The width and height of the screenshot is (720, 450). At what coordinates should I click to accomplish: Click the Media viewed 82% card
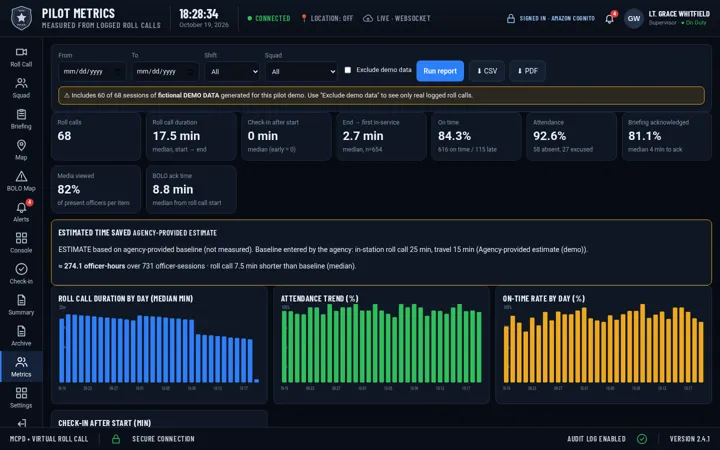pyautogui.click(x=96, y=190)
